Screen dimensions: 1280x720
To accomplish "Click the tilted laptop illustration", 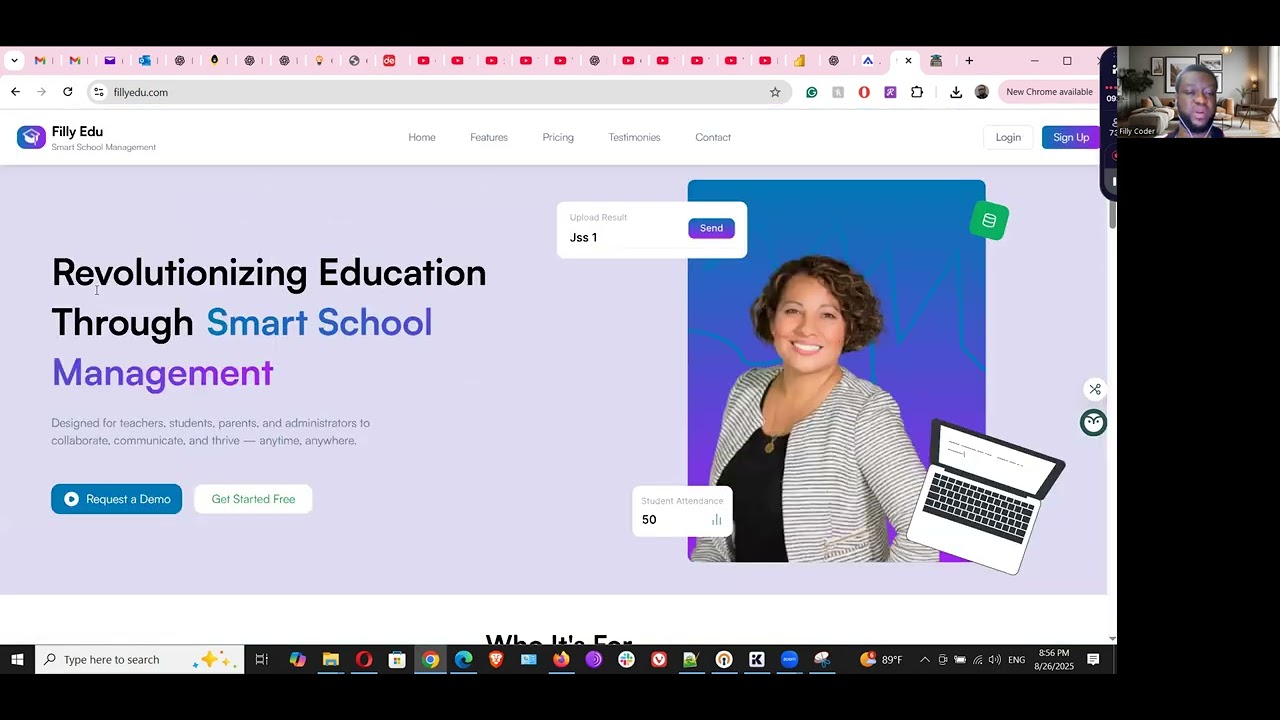I will (985, 495).
